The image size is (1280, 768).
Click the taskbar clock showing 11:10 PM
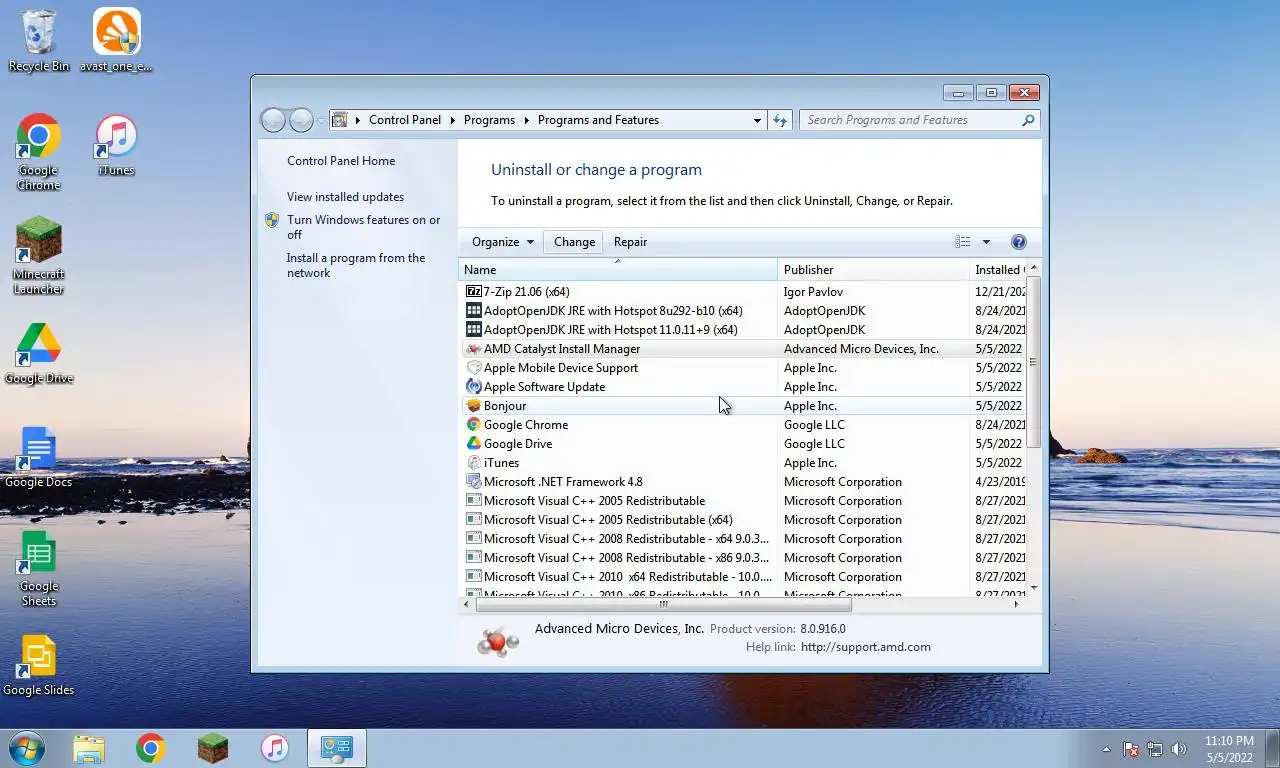pos(1229,749)
